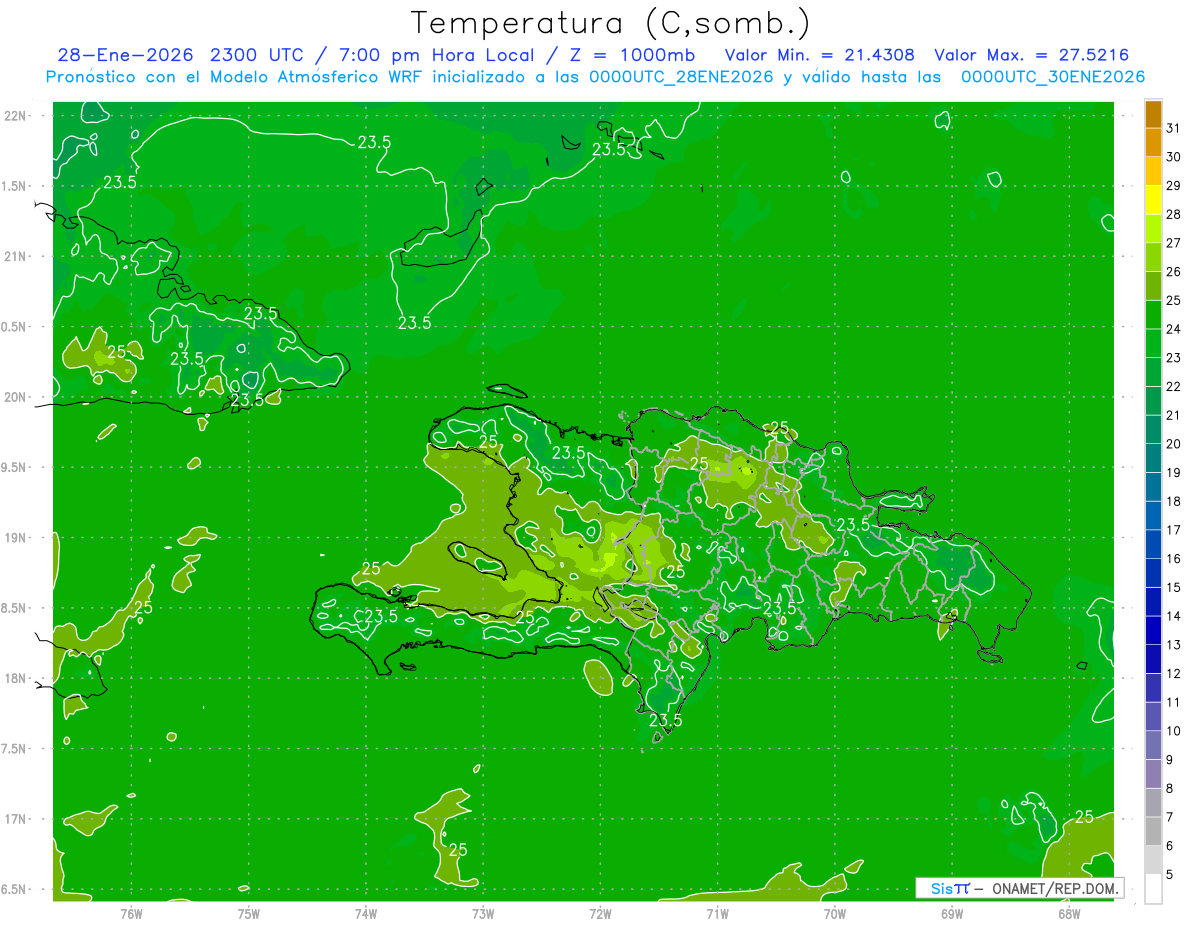Pick the yellow swatch between 28 and 29
The height and width of the screenshot is (927, 1200).
point(1153,200)
